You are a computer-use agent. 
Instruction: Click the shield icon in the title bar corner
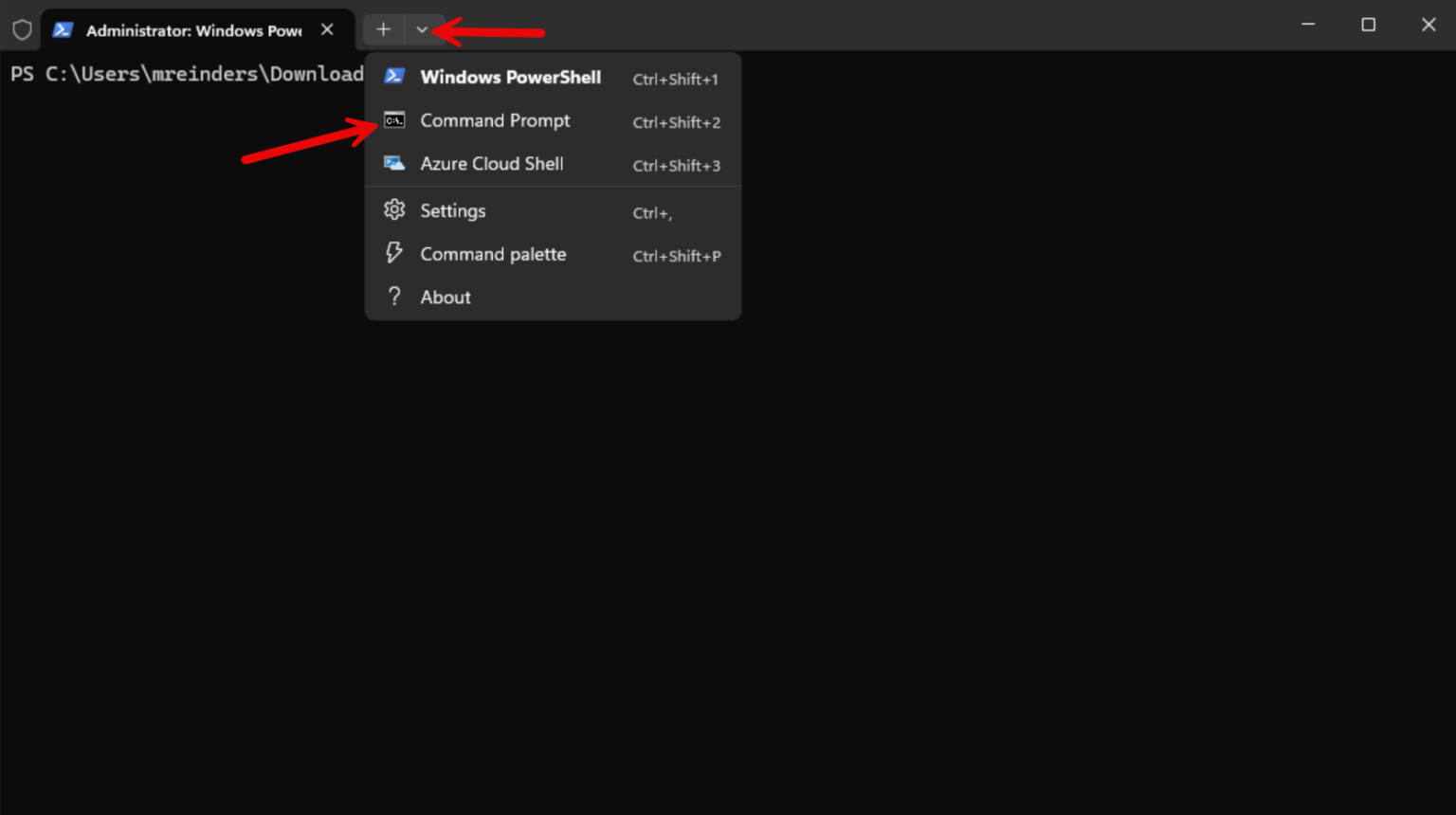point(21,28)
